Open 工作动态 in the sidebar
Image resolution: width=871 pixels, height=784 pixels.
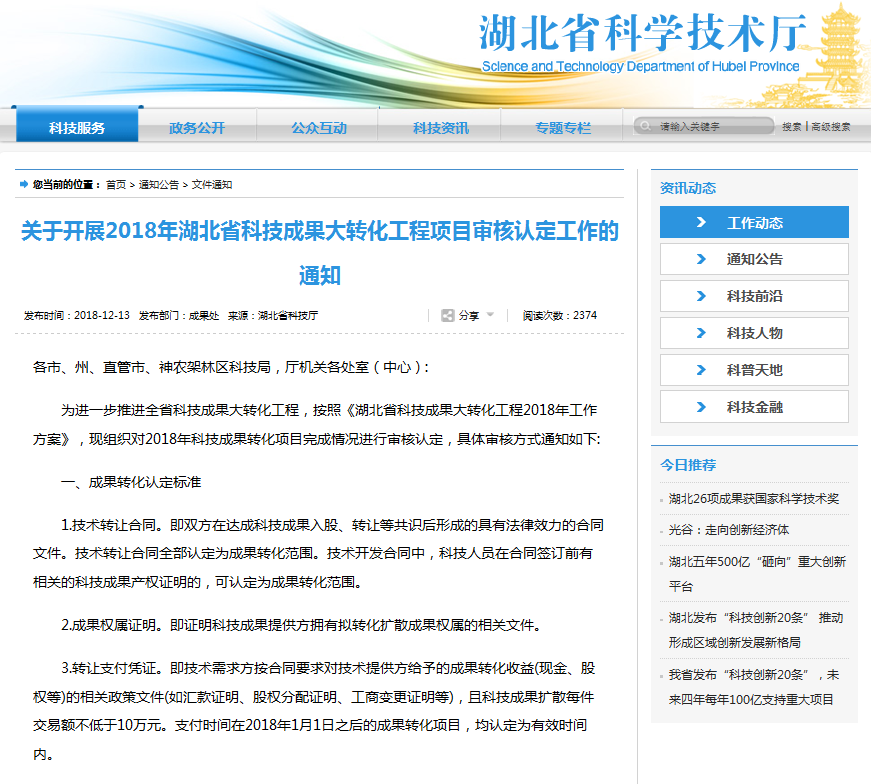point(754,222)
